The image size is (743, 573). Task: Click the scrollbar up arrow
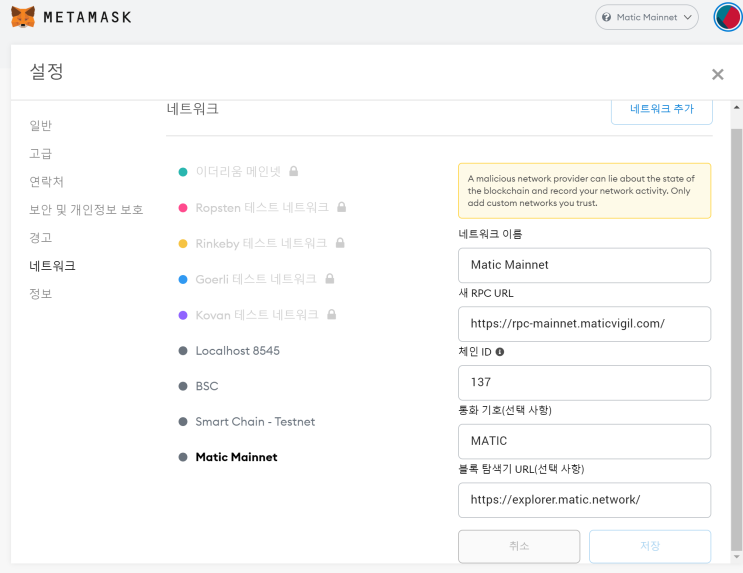tap(736, 108)
